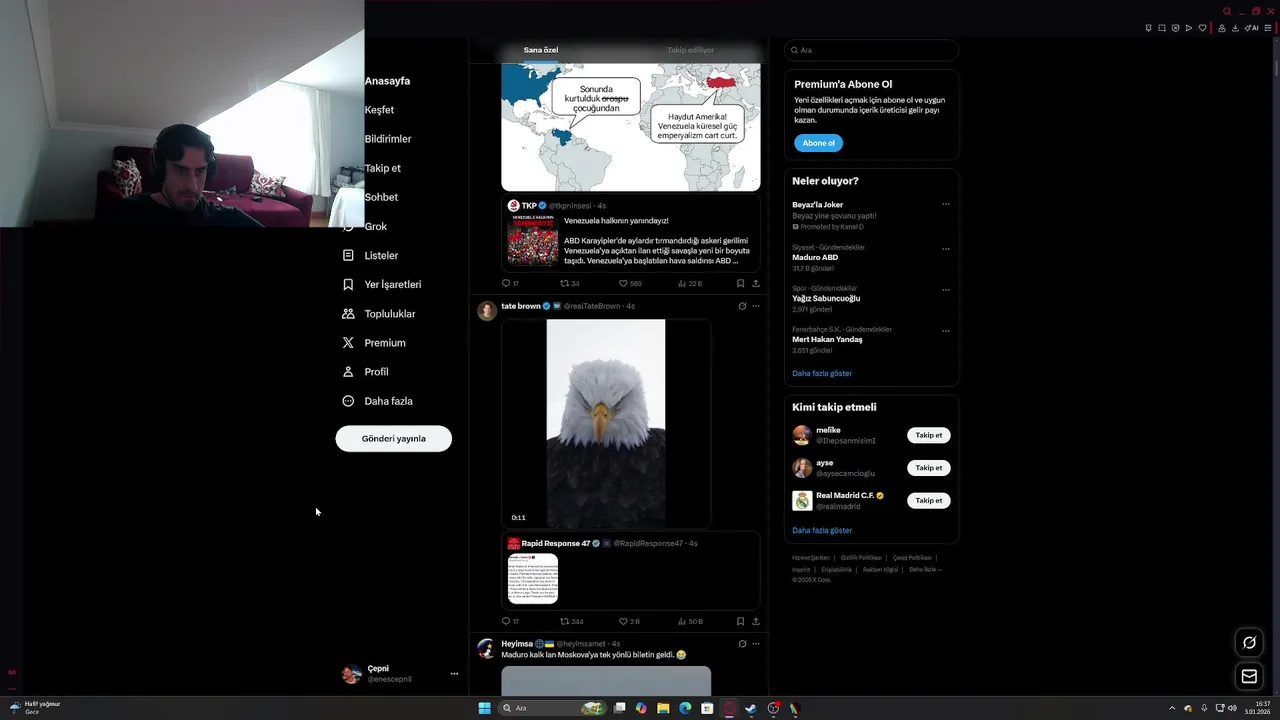This screenshot has height=720, width=1280.
Task: Click Grok explain icon on Heyimsa post
Action: point(742,644)
